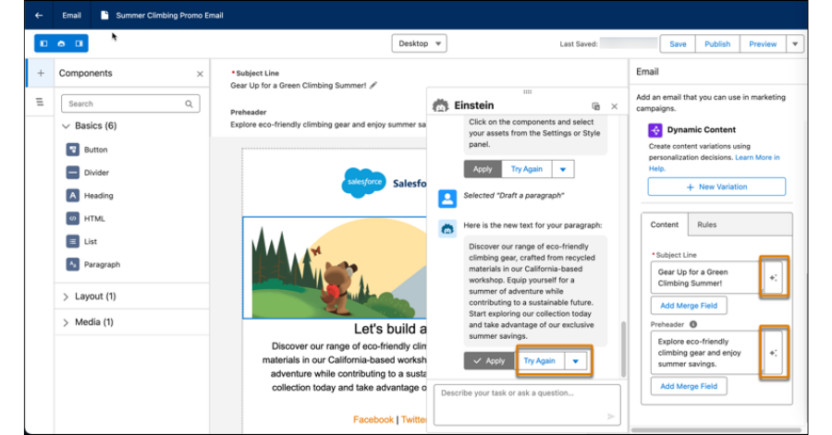Click the Dynamic Content icon
The image size is (832, 435).
[x=655, y=130]
